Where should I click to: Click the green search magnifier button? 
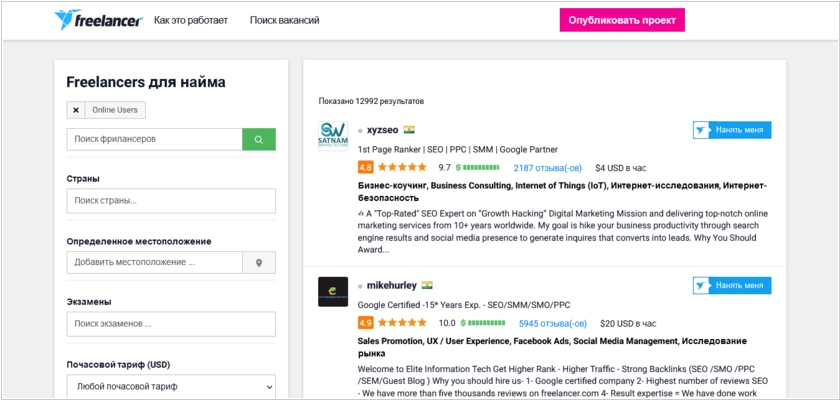(x=259, y=139)
